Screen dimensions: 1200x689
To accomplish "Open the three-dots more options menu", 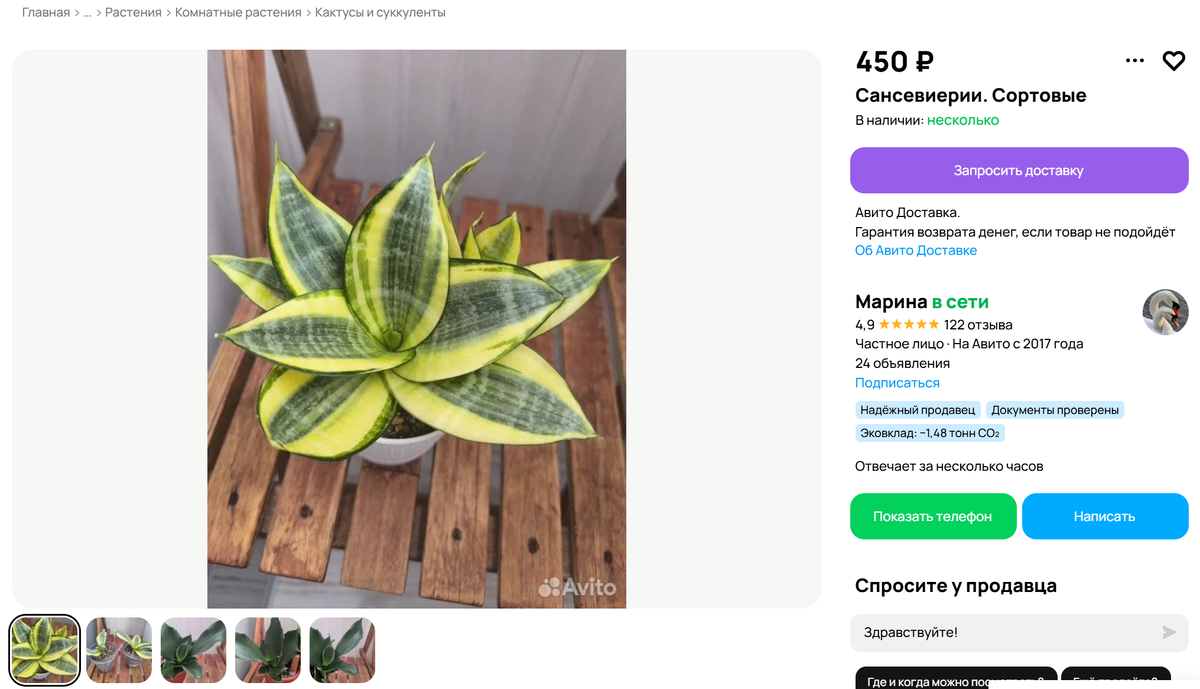I will [1134, 61].
